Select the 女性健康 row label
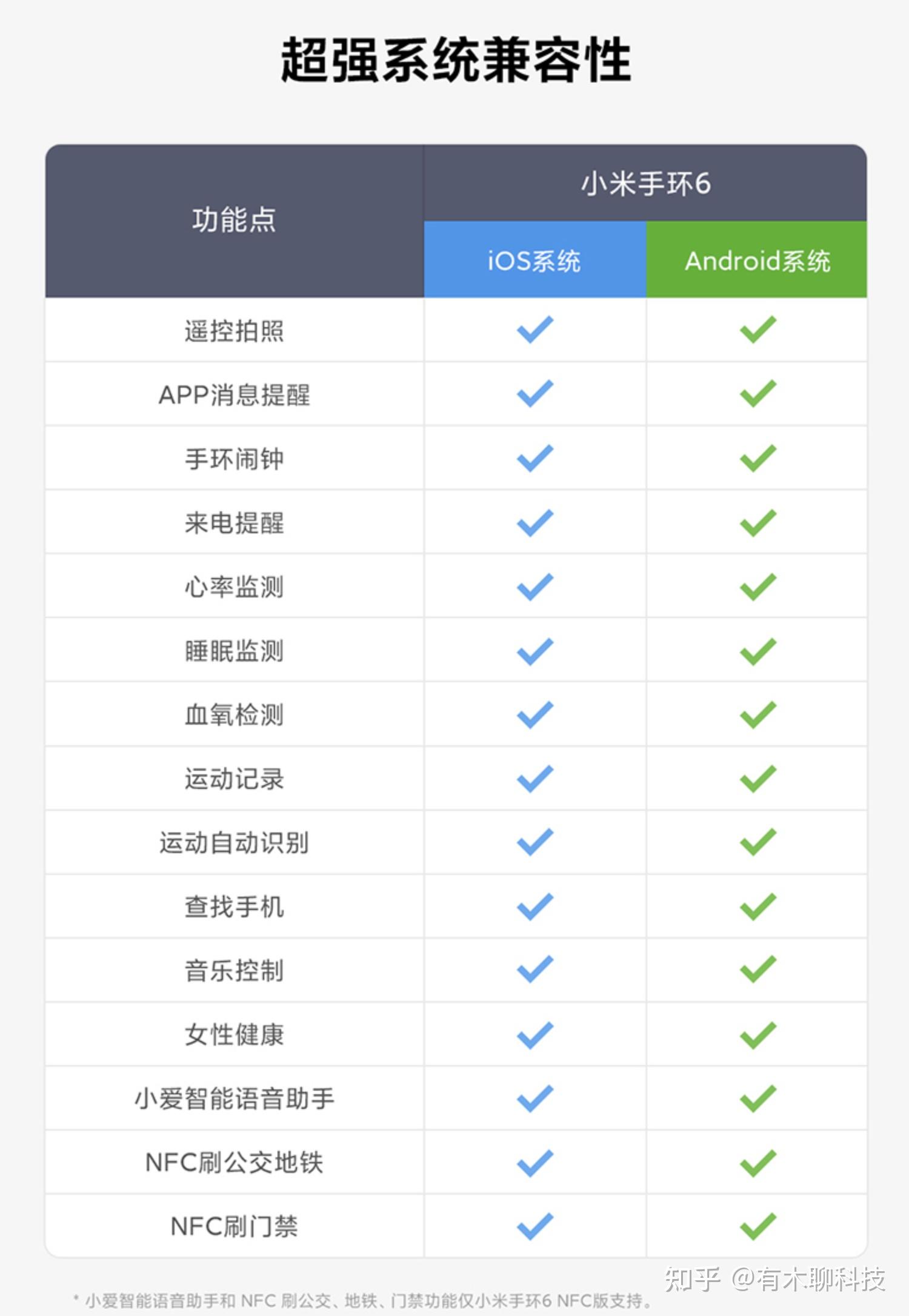909x1316 pixels. 235,1035
